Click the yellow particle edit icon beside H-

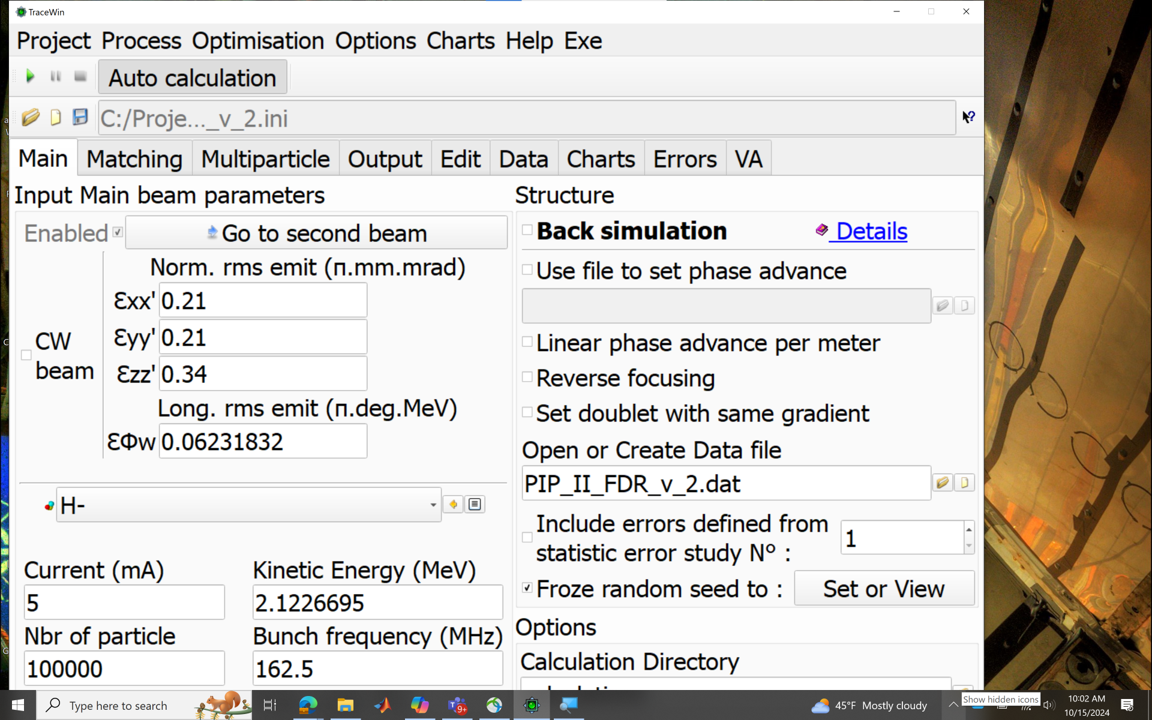[x=453, y=504]
